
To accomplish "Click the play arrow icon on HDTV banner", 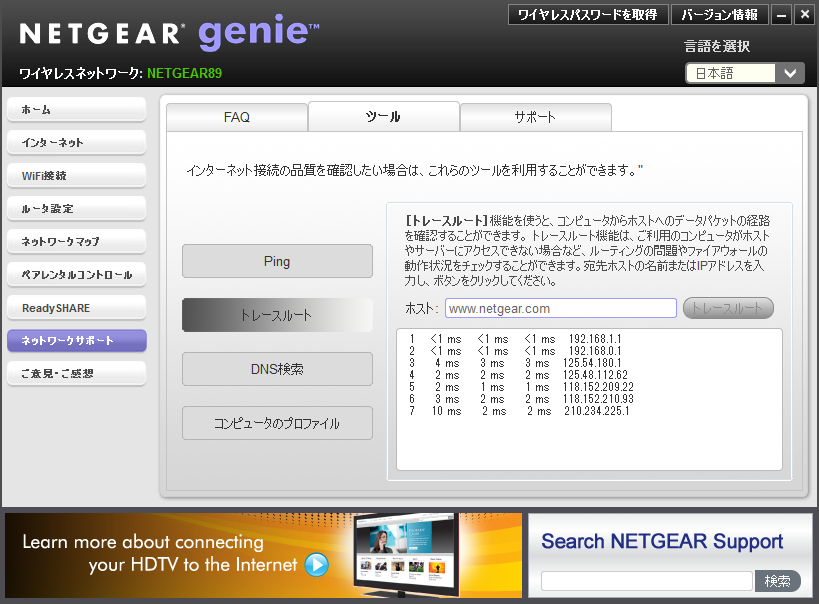I will click(x=317, y=565).
